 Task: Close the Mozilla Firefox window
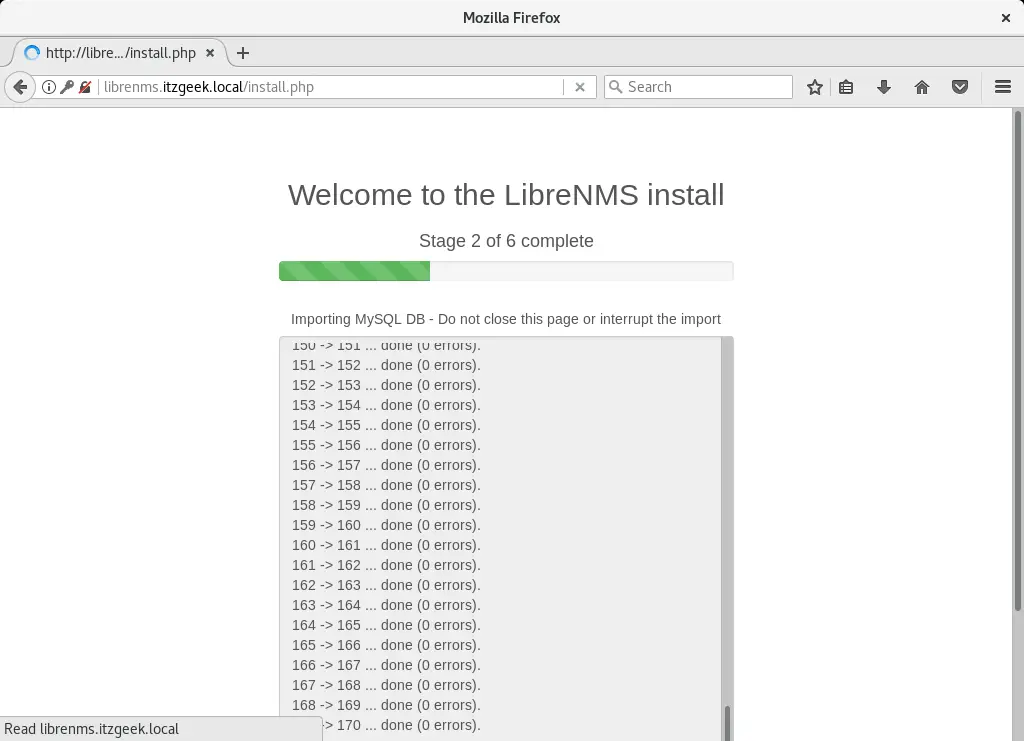coord(1006,18)
